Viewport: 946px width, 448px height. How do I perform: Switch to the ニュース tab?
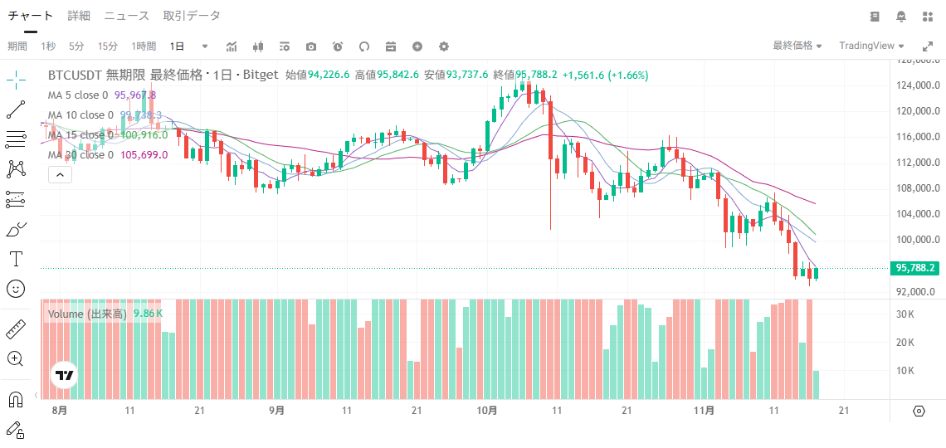126,16
